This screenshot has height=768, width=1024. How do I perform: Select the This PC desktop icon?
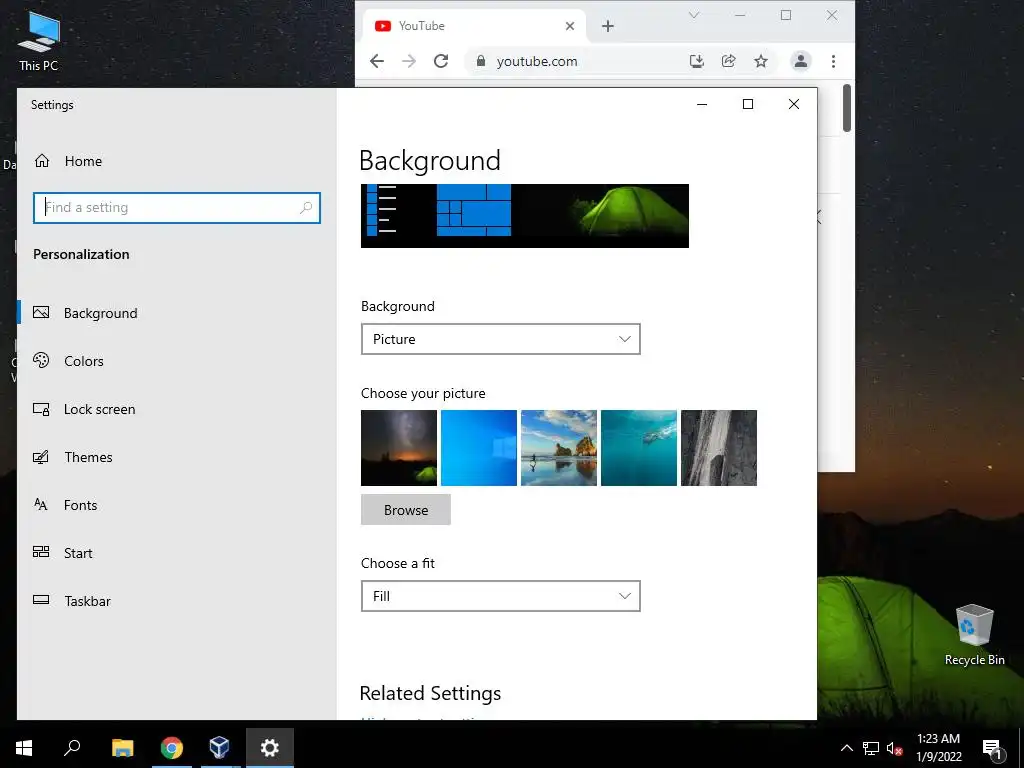click(39, 40)
